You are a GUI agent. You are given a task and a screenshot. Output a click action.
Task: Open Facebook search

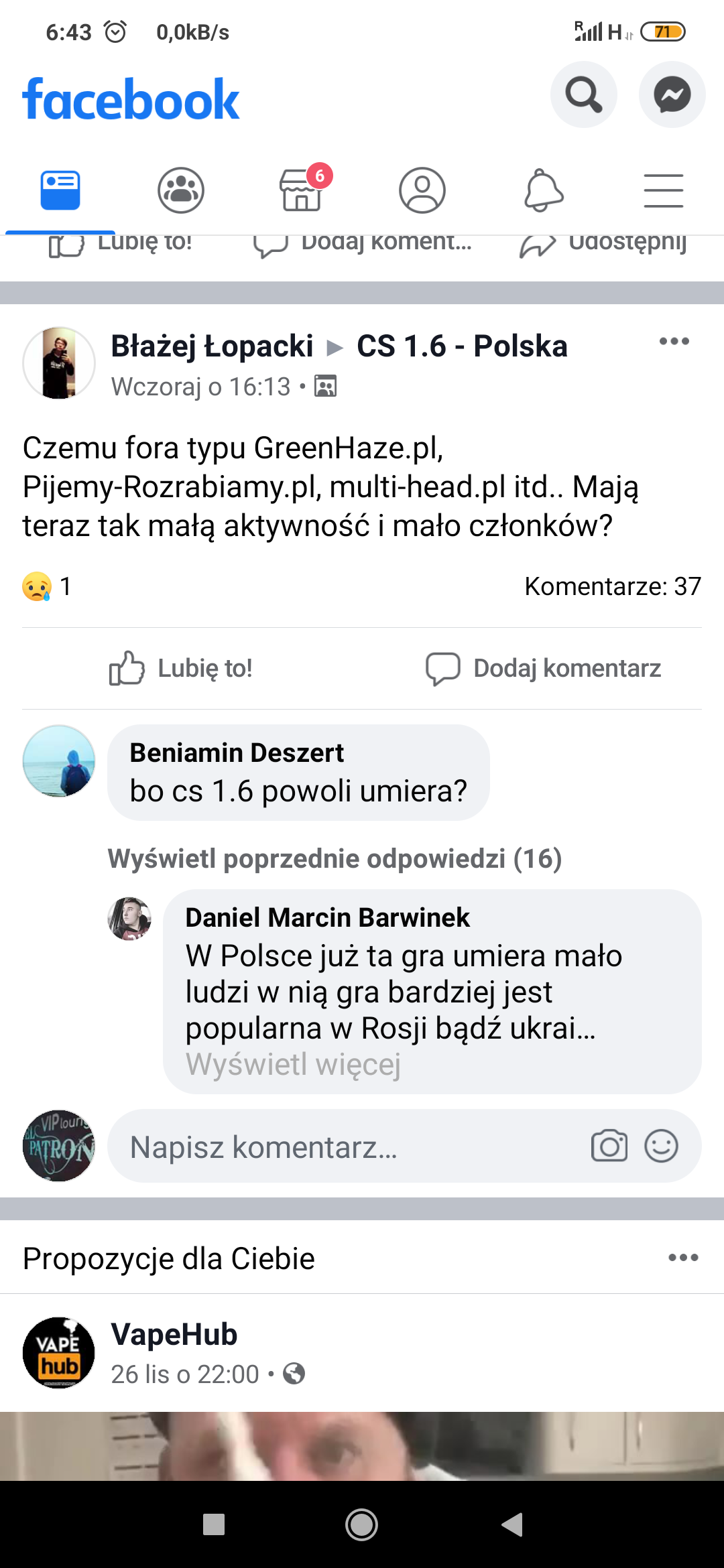pos(583,94)
